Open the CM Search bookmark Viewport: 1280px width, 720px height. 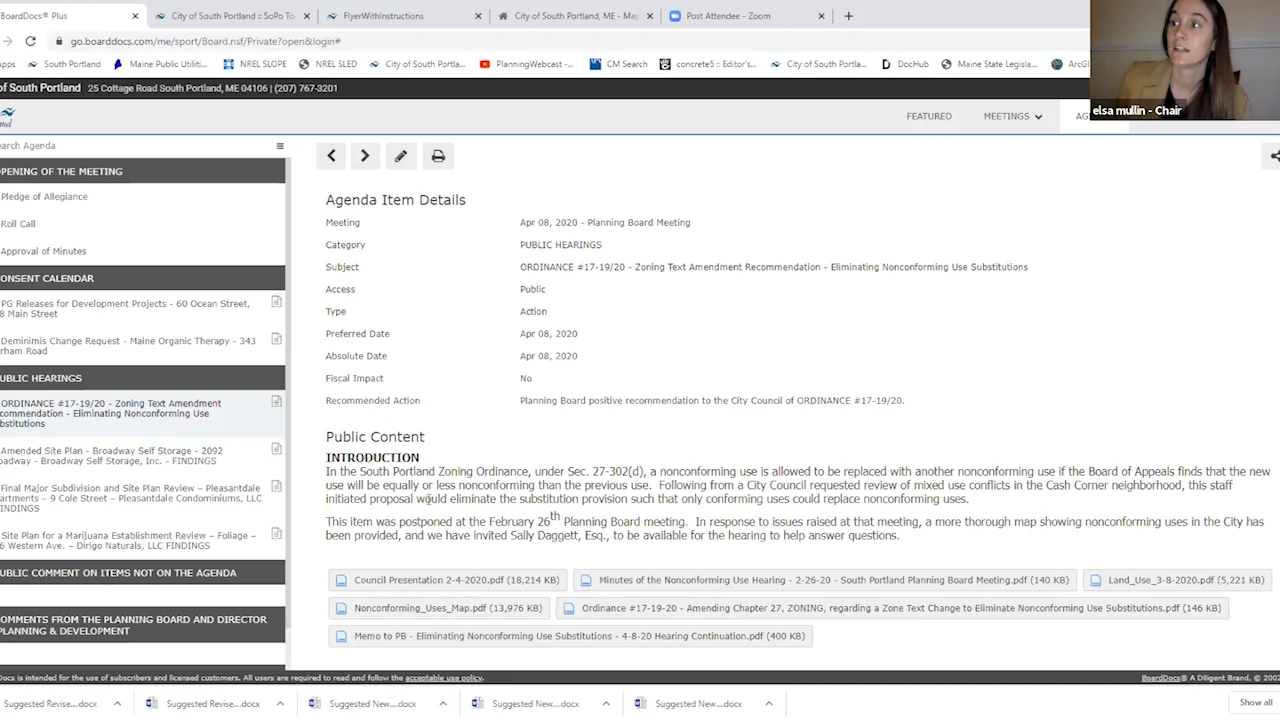pyautogui.click(x=619, y=64)
